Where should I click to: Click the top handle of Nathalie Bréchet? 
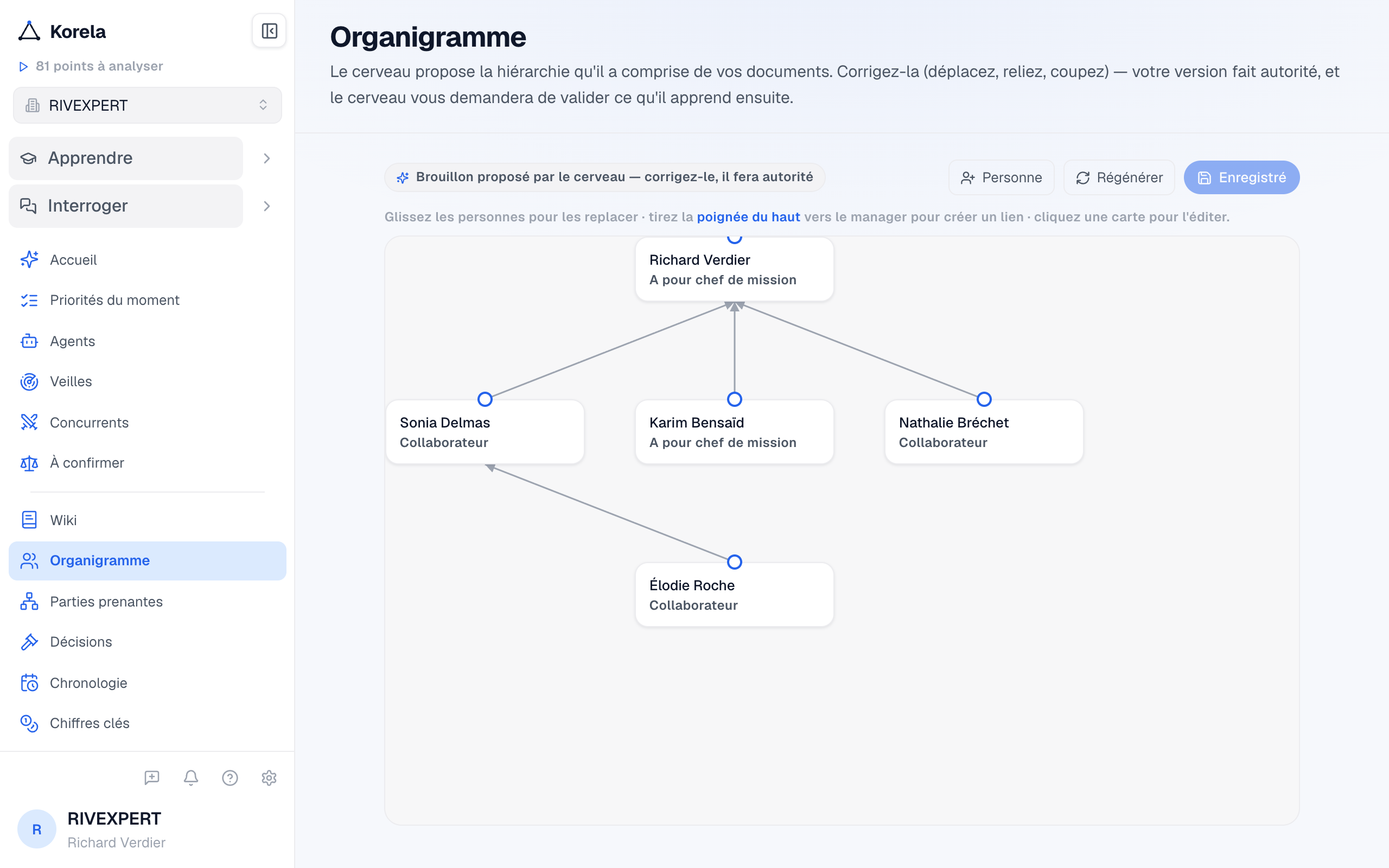[x=984, y=399]
